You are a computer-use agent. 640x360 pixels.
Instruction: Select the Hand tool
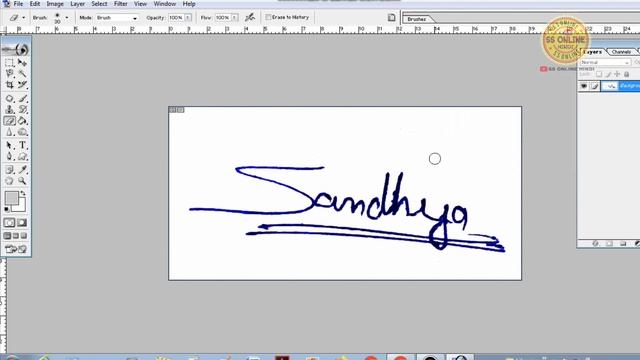[9, 181]
